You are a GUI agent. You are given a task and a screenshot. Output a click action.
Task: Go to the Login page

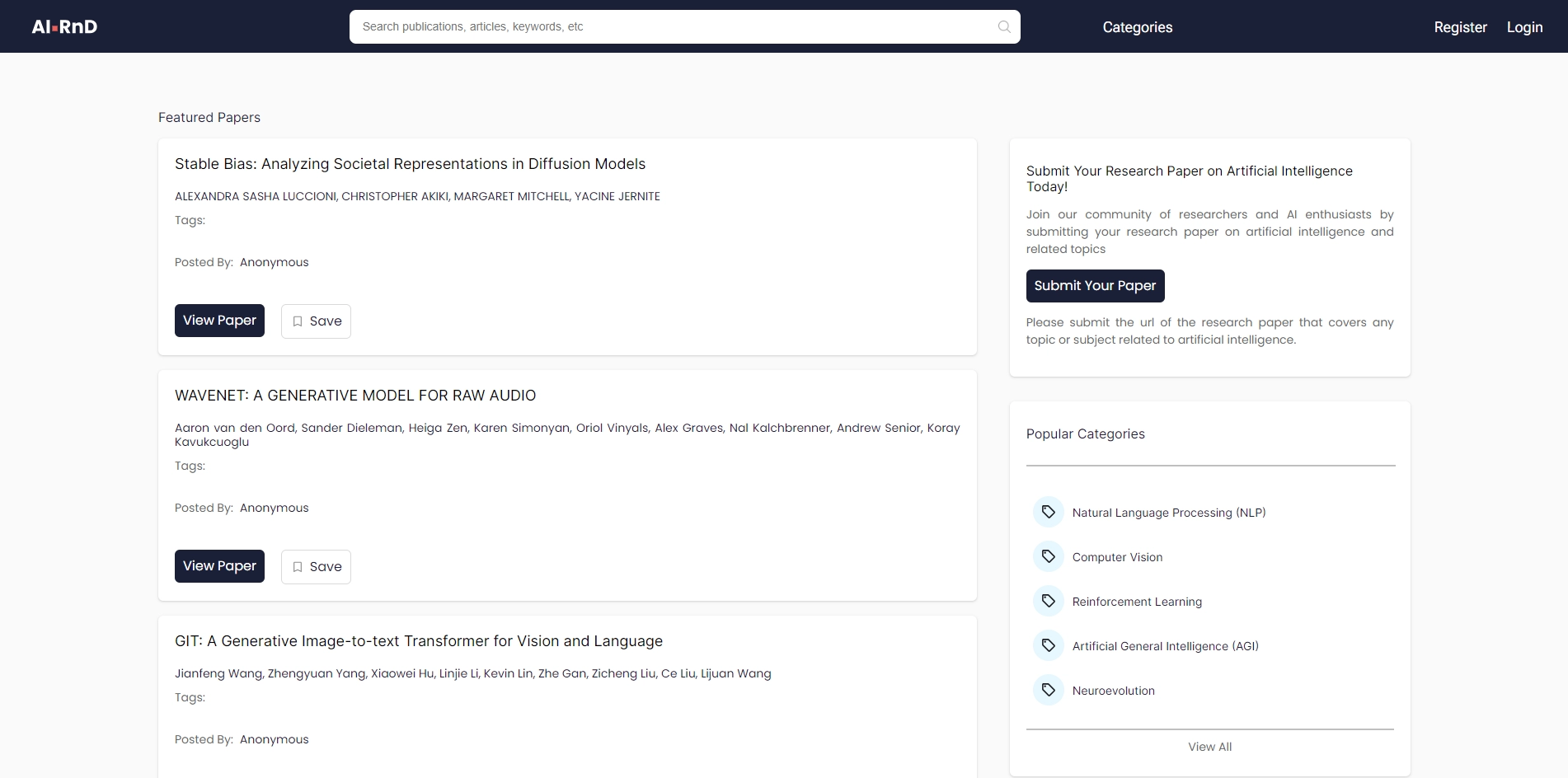click(x=1524, y=27)
